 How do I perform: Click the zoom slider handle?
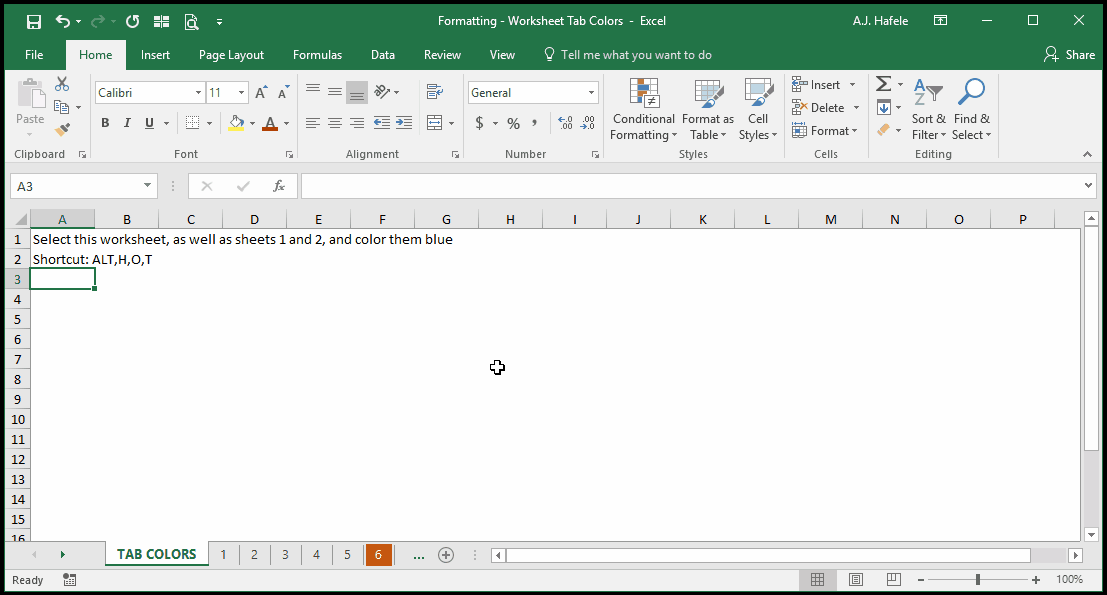pyautogui.click(x=978, y=579)
